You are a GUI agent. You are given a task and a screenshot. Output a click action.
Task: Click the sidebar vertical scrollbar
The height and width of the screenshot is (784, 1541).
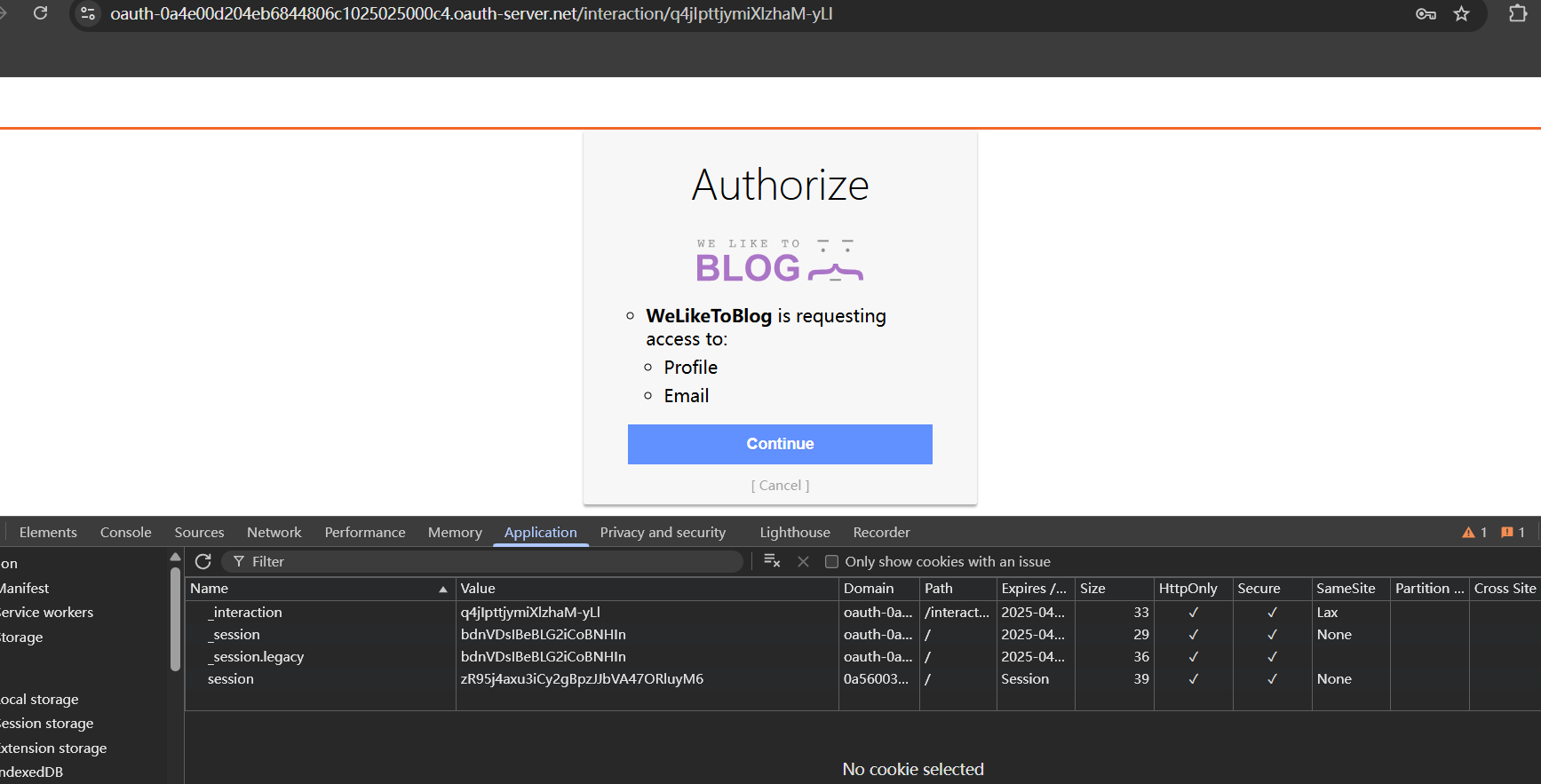click(x=175, y=619)
